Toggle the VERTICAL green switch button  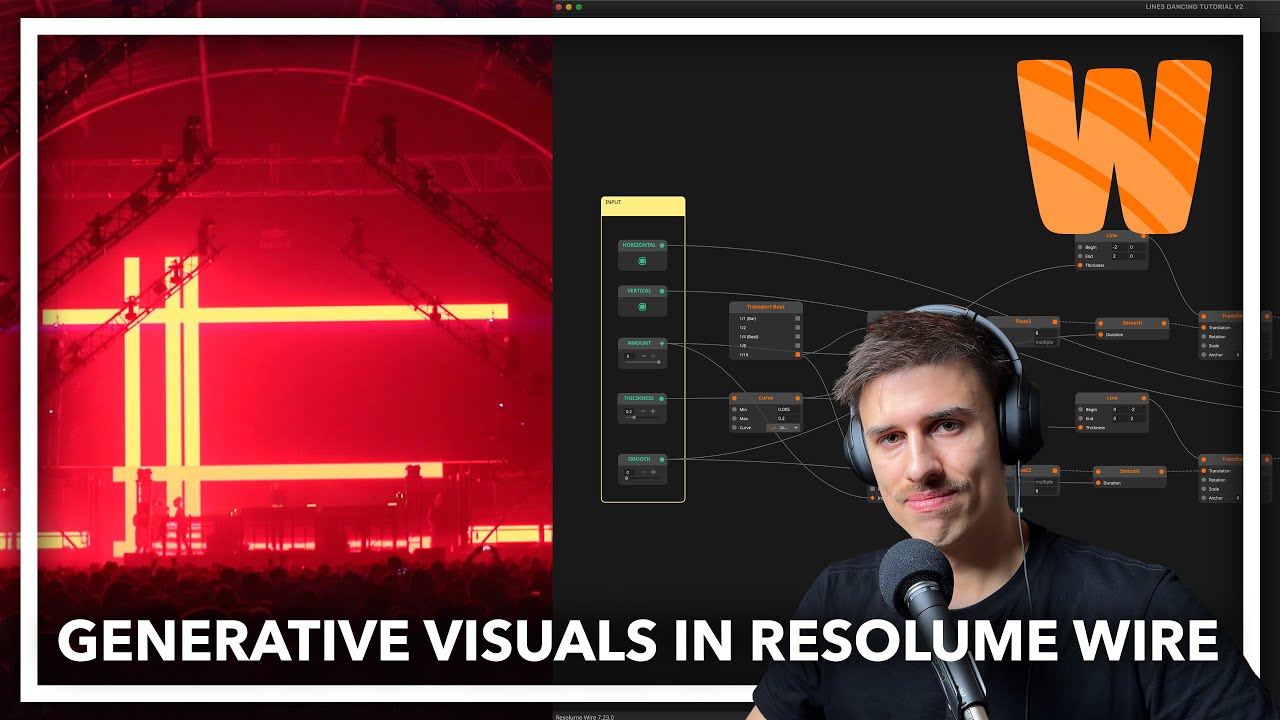(x=642, y=307)
